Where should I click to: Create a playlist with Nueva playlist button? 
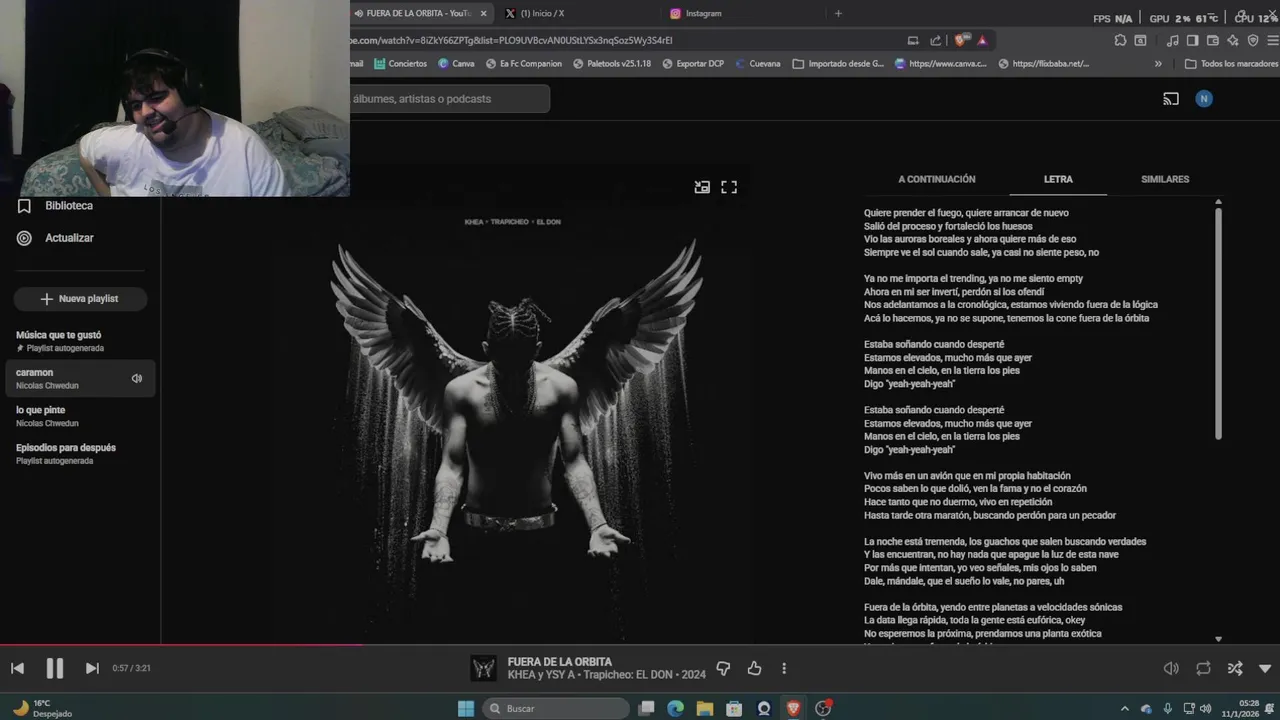point(80,298)
